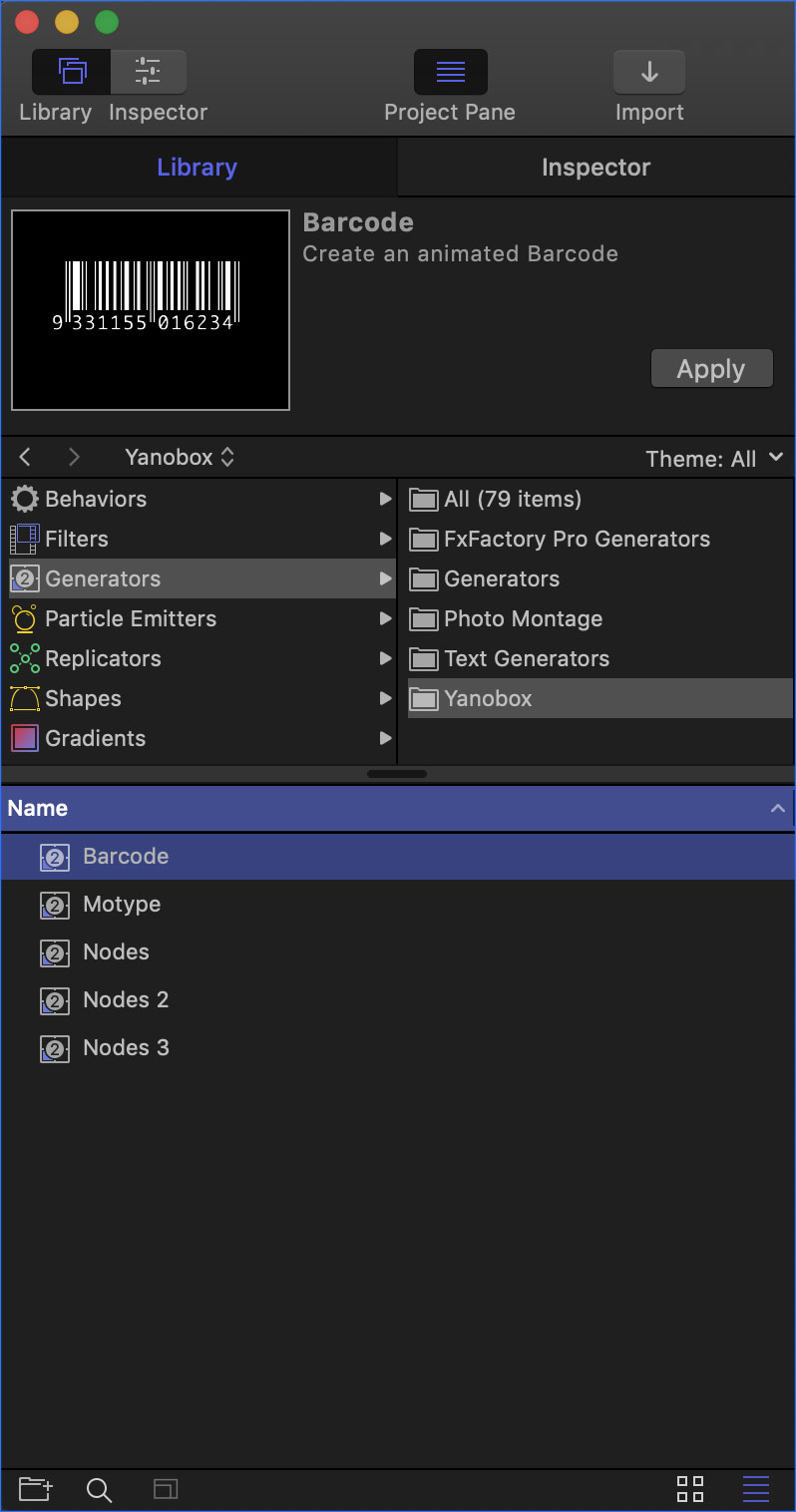Select the Library tab
Viewport: 796px width, 1512px height.
click(x=198, y=168)
